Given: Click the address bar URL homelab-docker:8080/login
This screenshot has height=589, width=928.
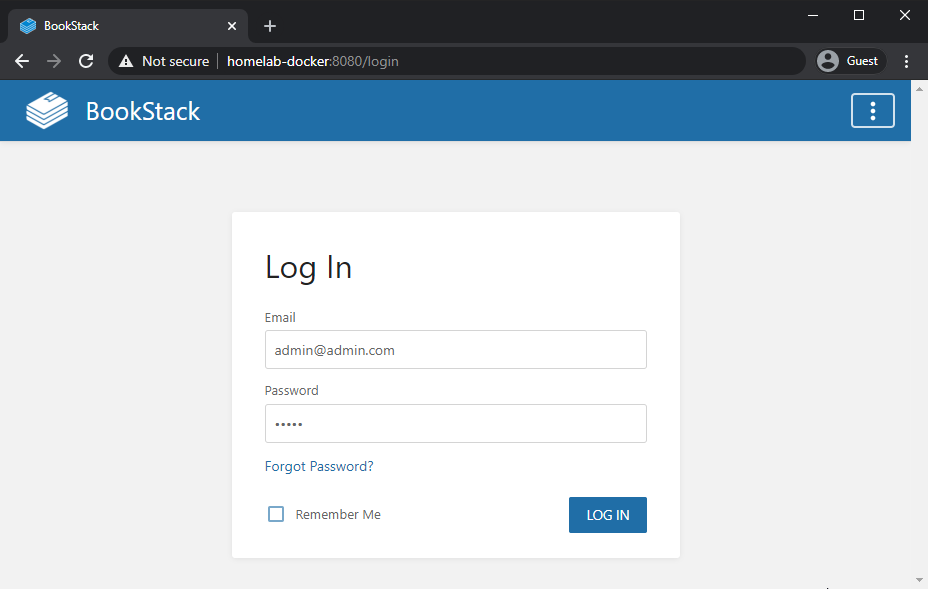Looking at the screenshot, I should pyautogui.click(x=312, y=61).
